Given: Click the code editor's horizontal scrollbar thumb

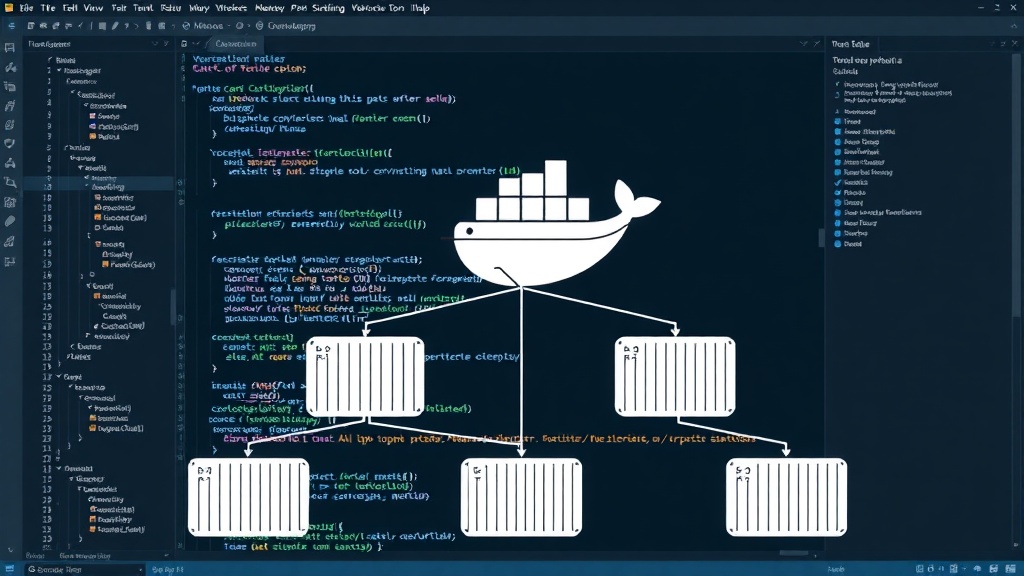Looking at the screenshot, I should 794,553.
